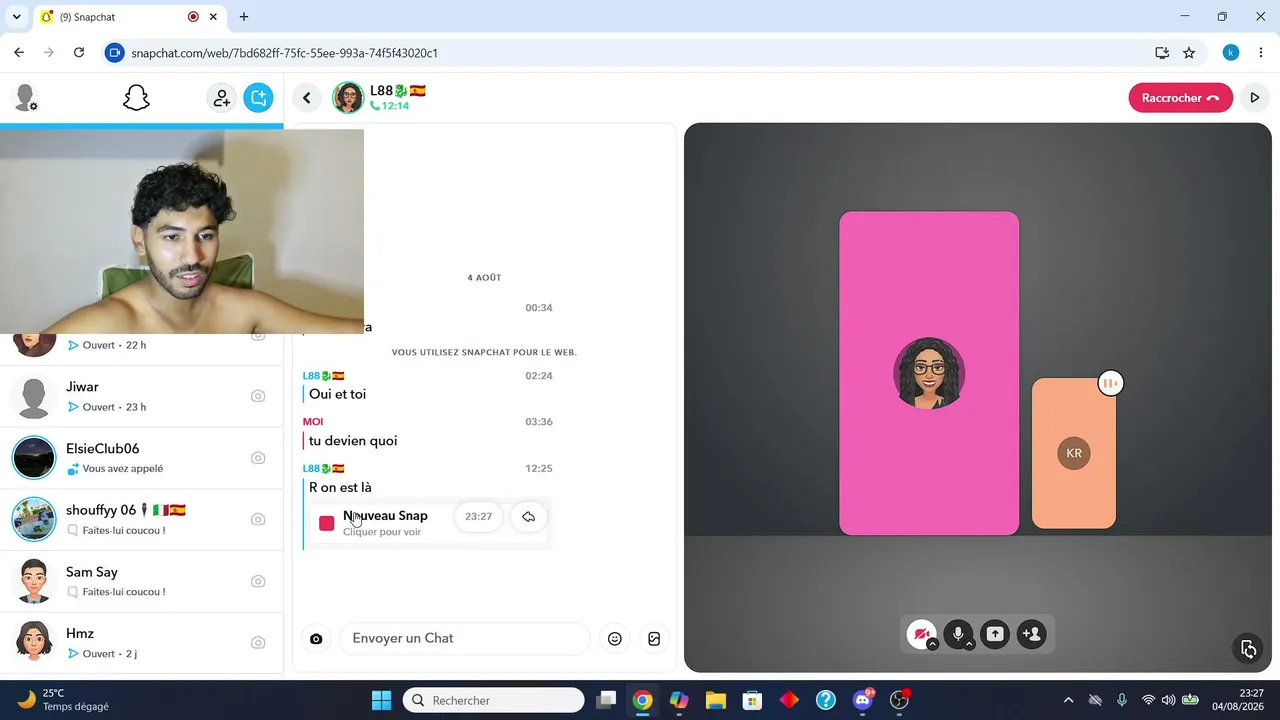Click the 'Oui et toi' message

click(337, 394)
